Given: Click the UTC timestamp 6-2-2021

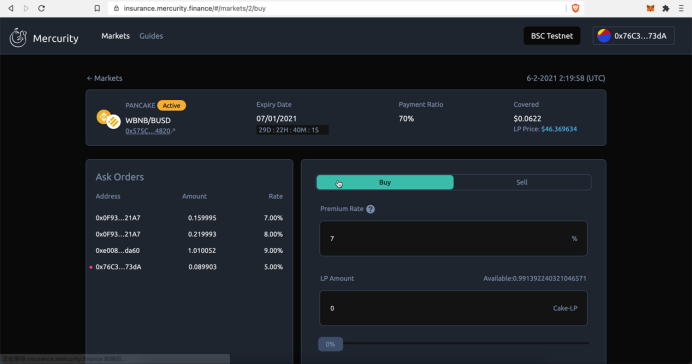Looking at the screenshot, I should tap(566, 78).
